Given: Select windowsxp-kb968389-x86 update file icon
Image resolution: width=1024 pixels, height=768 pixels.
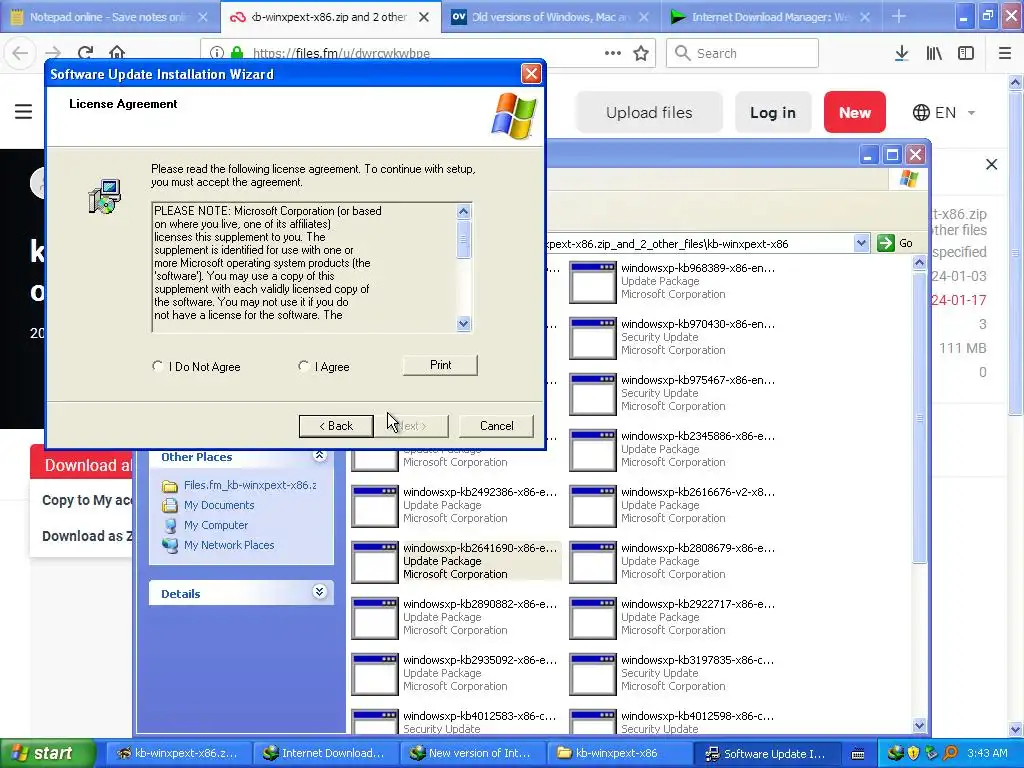Looking at the screenshot, I should click(x=592, y=282).
